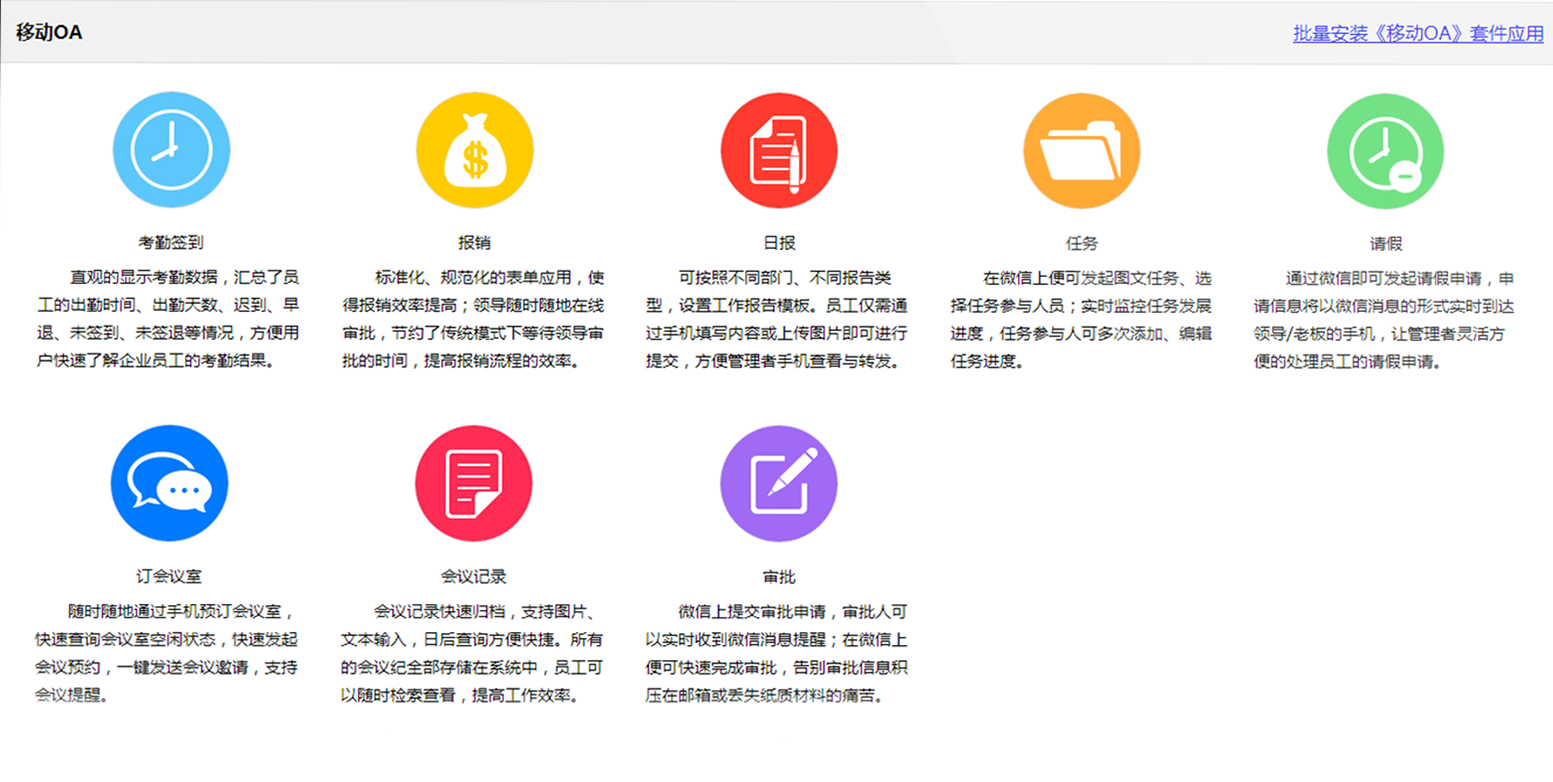This screenshot has width=1553, height=782.
Task: Open the 会议记录 title label
Action: coord(474,577)
